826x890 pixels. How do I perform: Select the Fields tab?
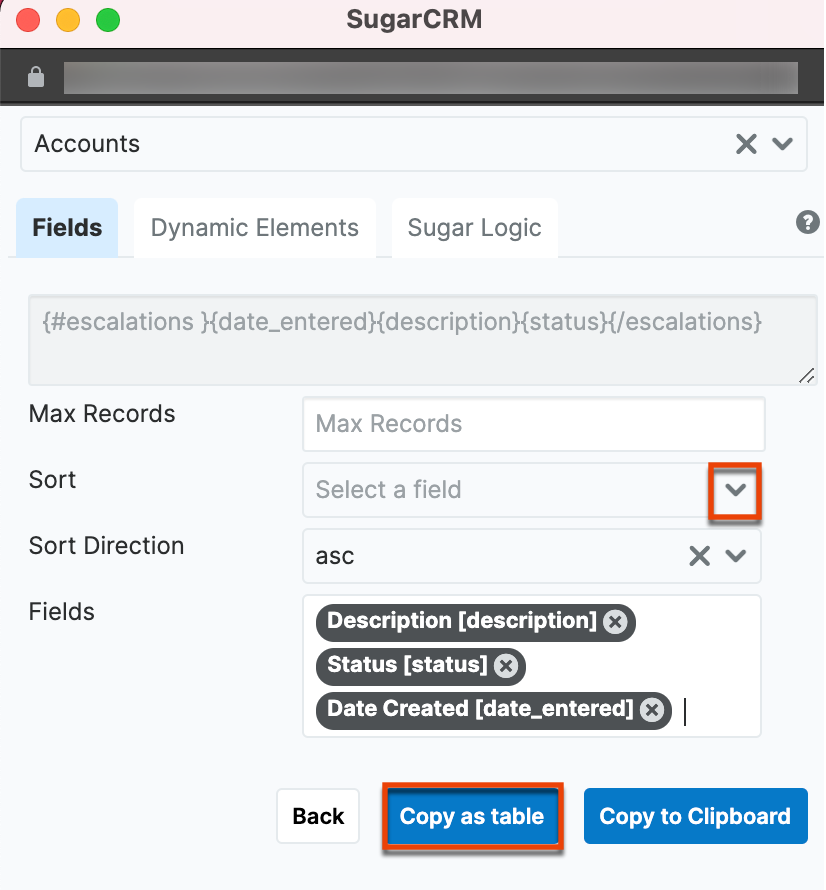point(66,227)
